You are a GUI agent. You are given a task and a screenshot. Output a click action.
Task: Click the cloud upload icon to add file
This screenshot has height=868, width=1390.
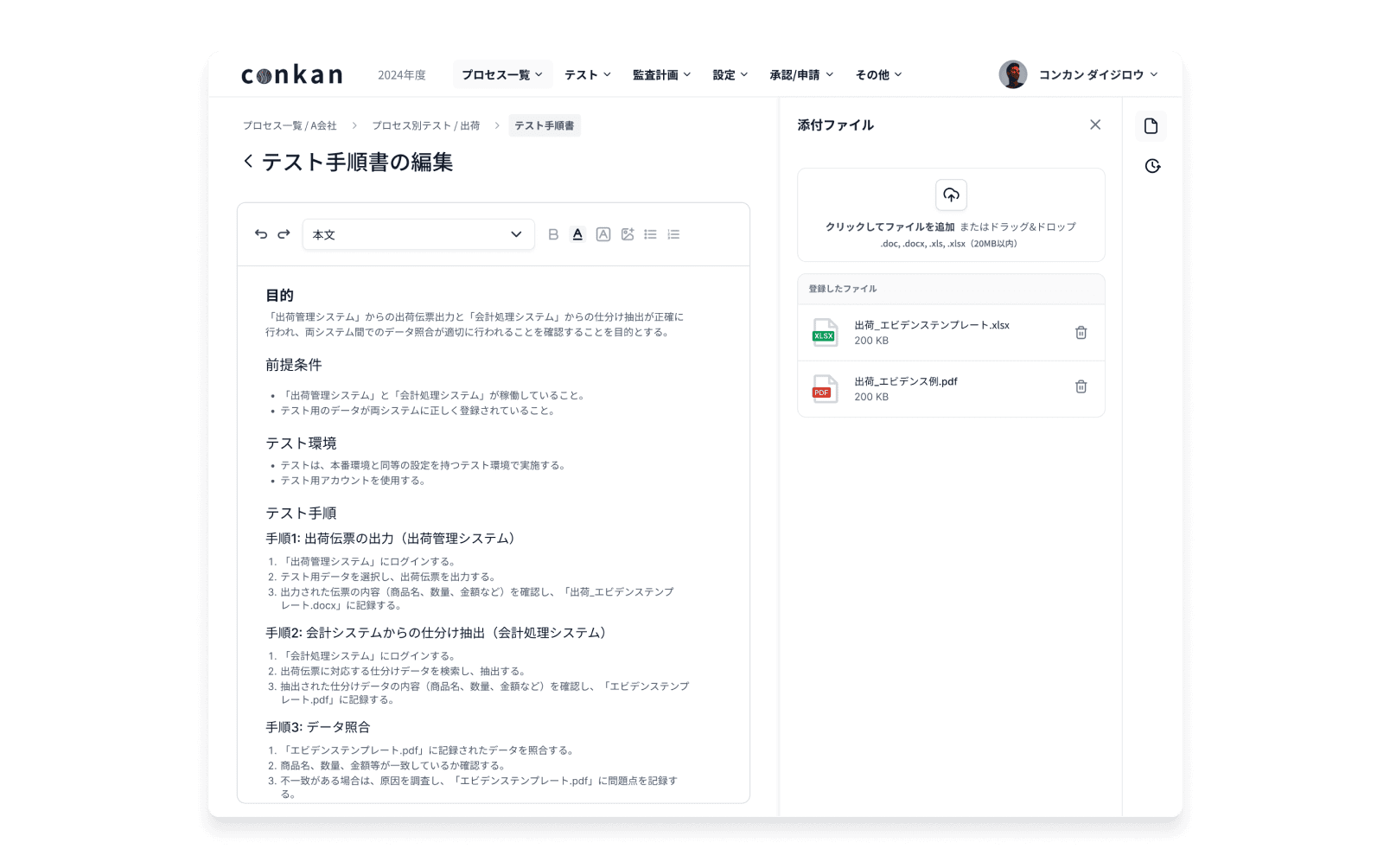click(951, 195)
